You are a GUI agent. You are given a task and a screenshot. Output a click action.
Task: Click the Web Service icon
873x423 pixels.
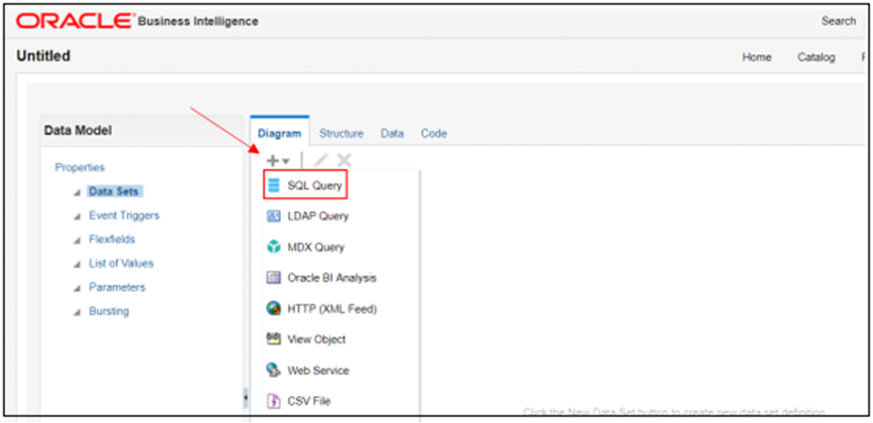click(274, 370)
